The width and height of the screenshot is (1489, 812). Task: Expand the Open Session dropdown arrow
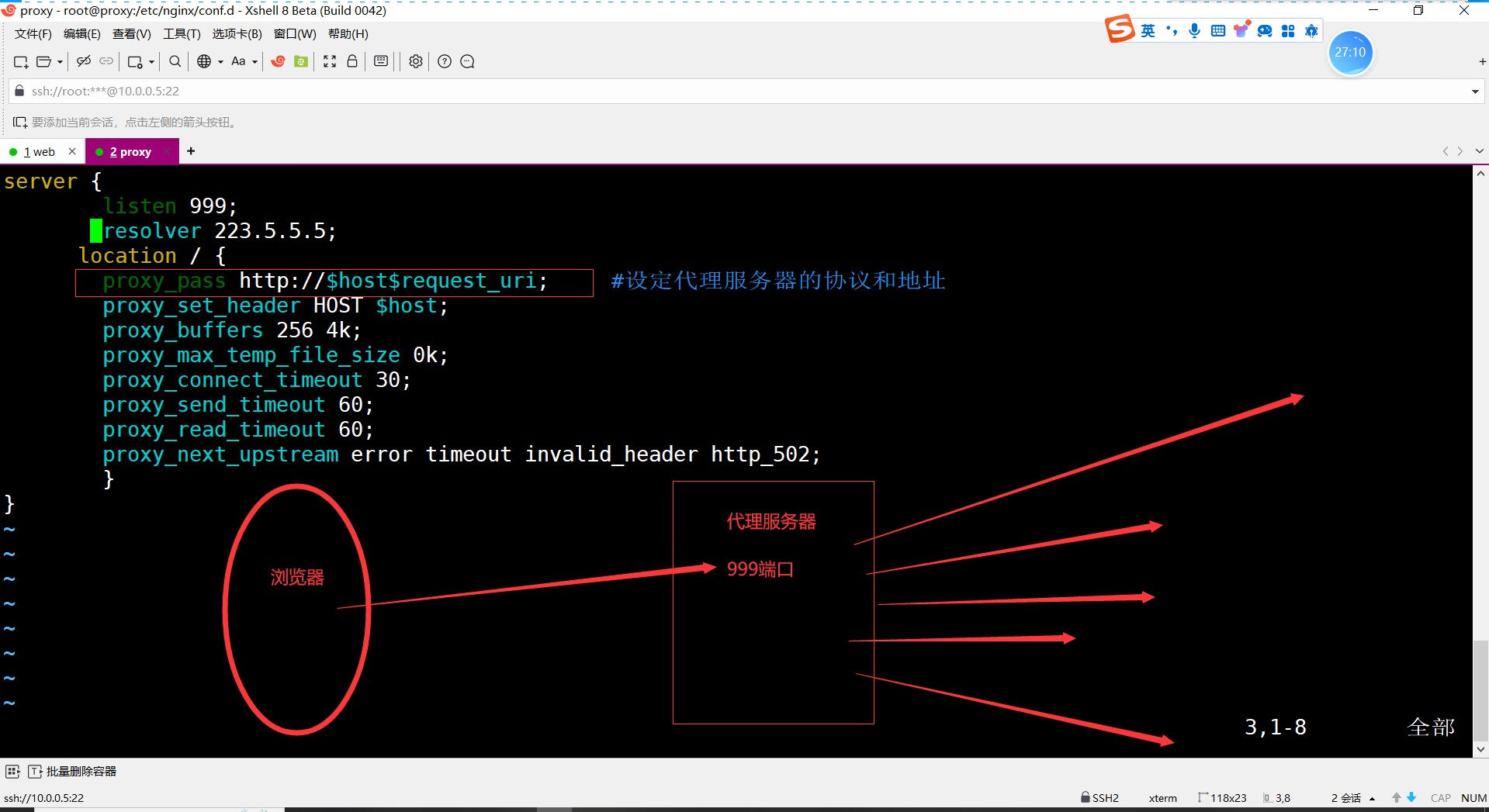(60, 62)
